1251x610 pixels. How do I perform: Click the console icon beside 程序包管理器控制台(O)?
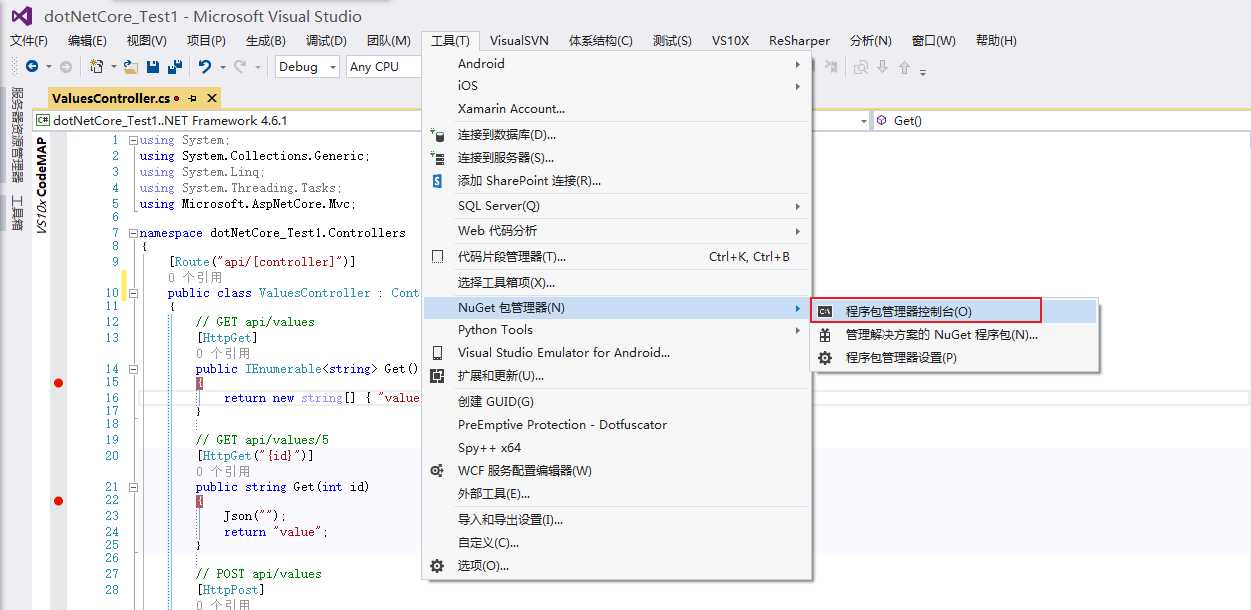click(825, 311)
